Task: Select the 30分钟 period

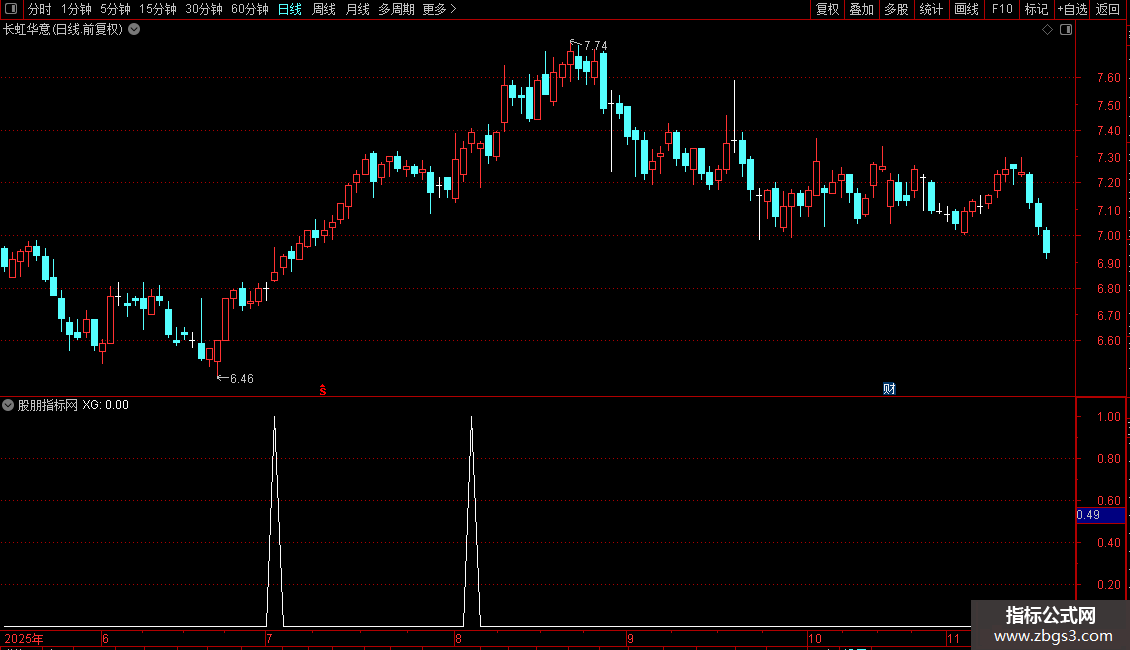Action: (204, 9)
